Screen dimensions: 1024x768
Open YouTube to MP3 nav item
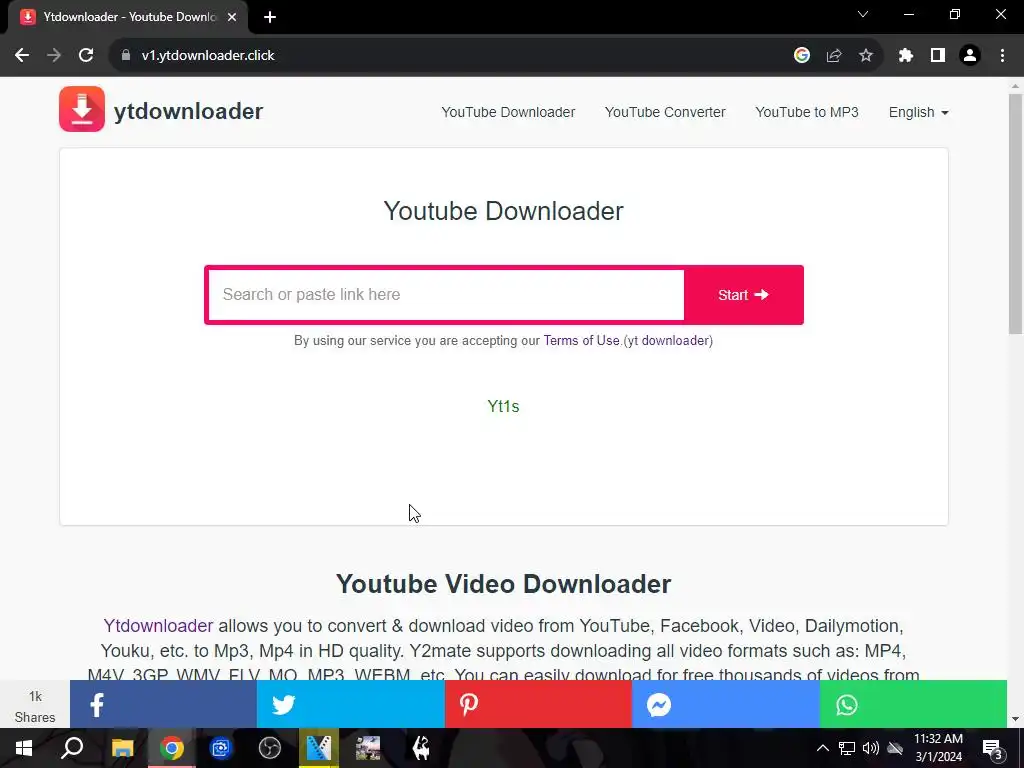click(x=807, y=112)
